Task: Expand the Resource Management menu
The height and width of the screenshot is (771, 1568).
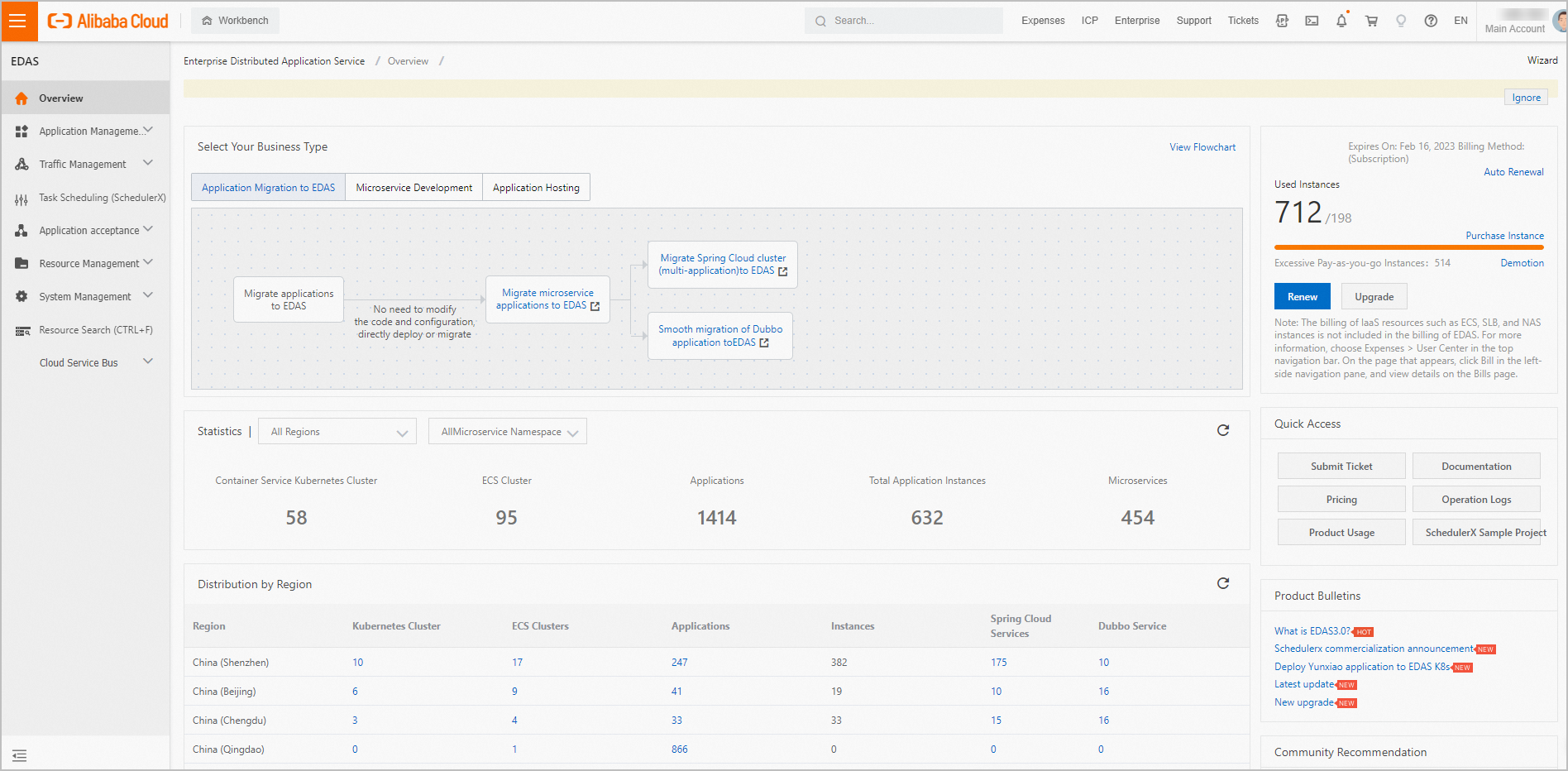Action: (x=89, y=264)
